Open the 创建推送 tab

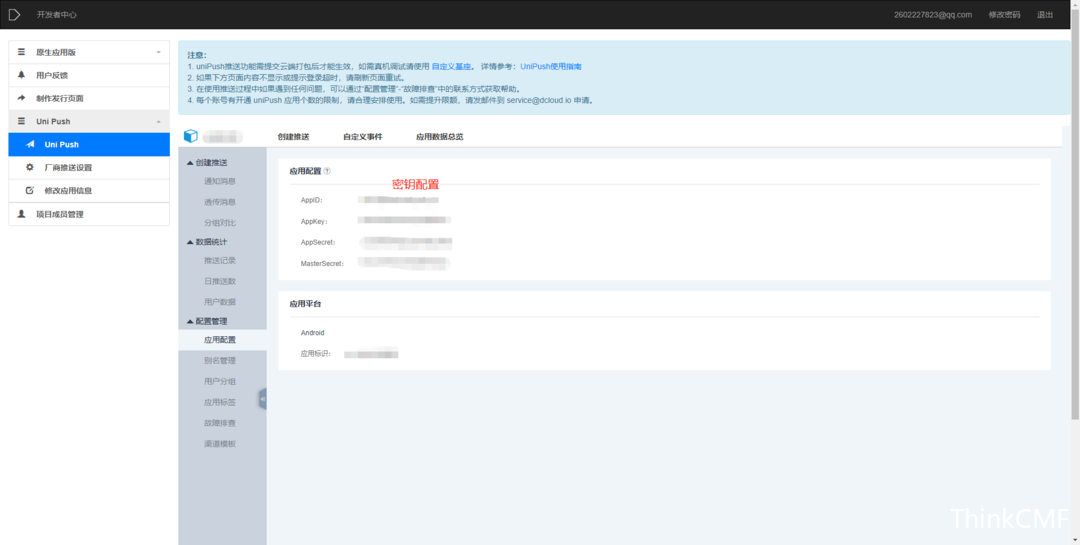tap(293, 136)
